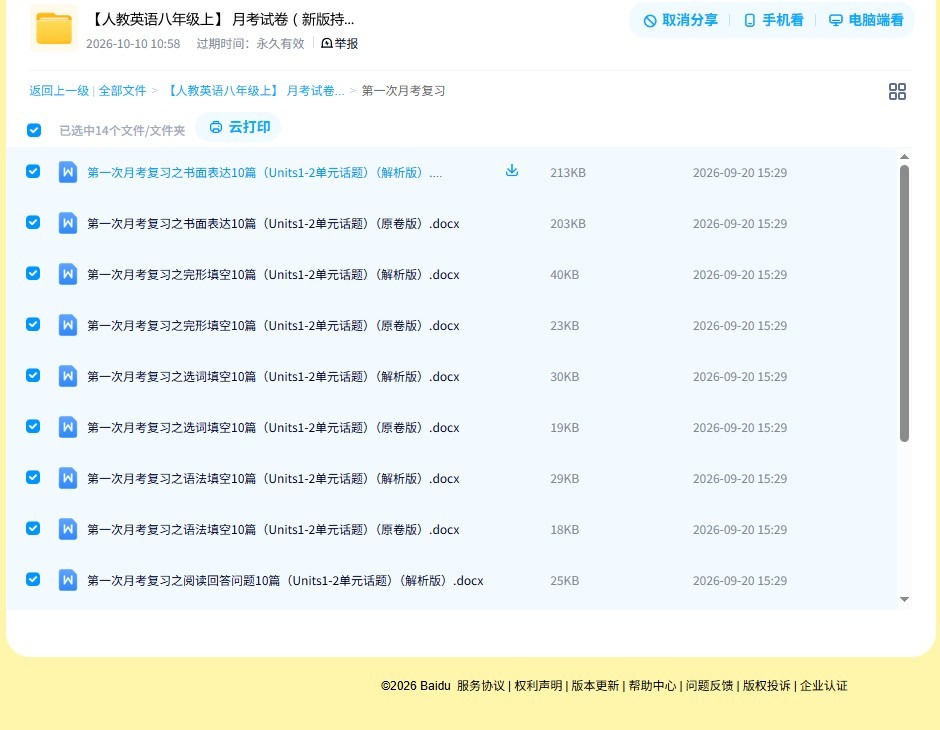
Task: Uncheck the select-all checkbox
Action: point(34,130)
